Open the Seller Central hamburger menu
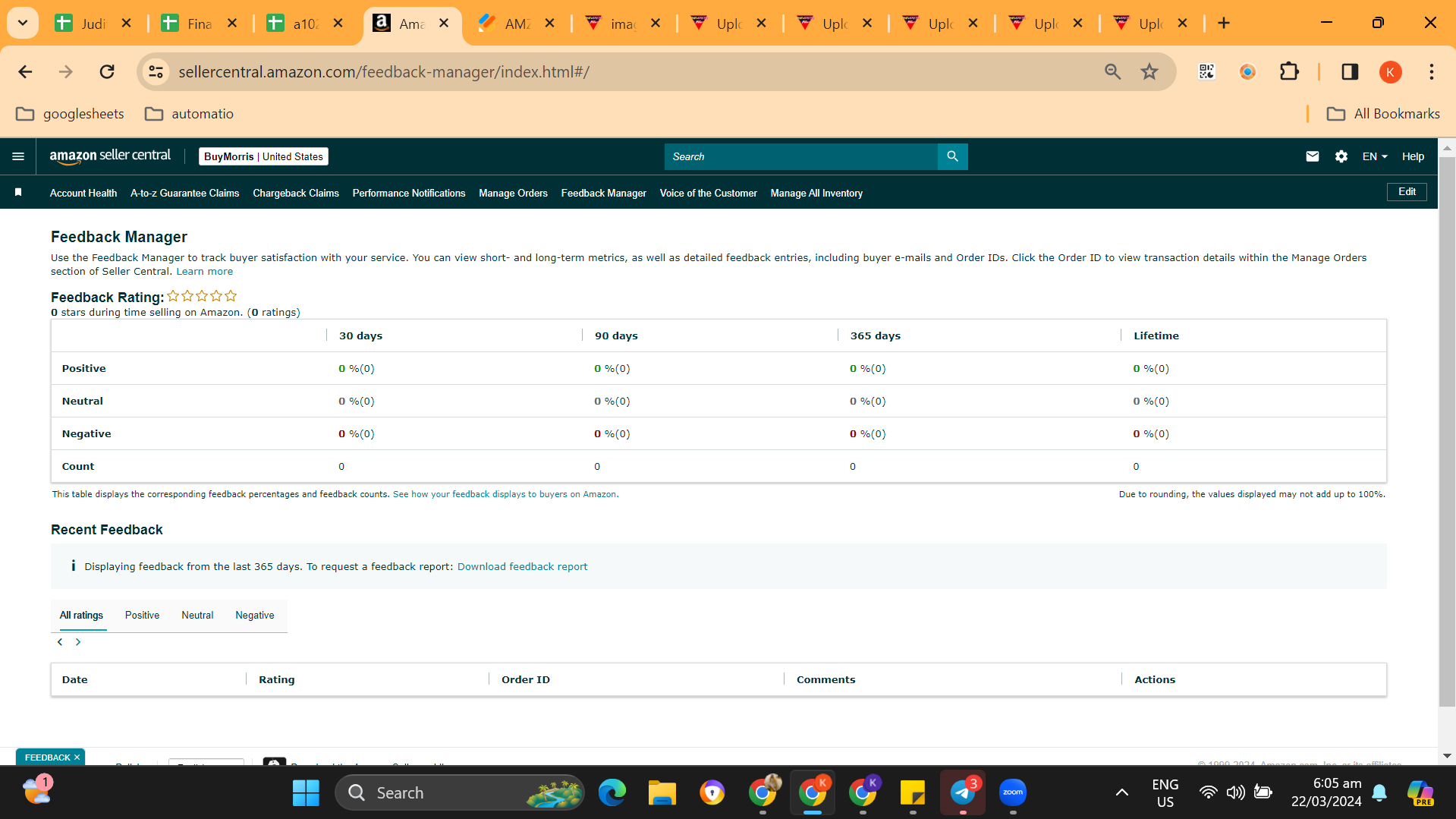 point(18,156)
